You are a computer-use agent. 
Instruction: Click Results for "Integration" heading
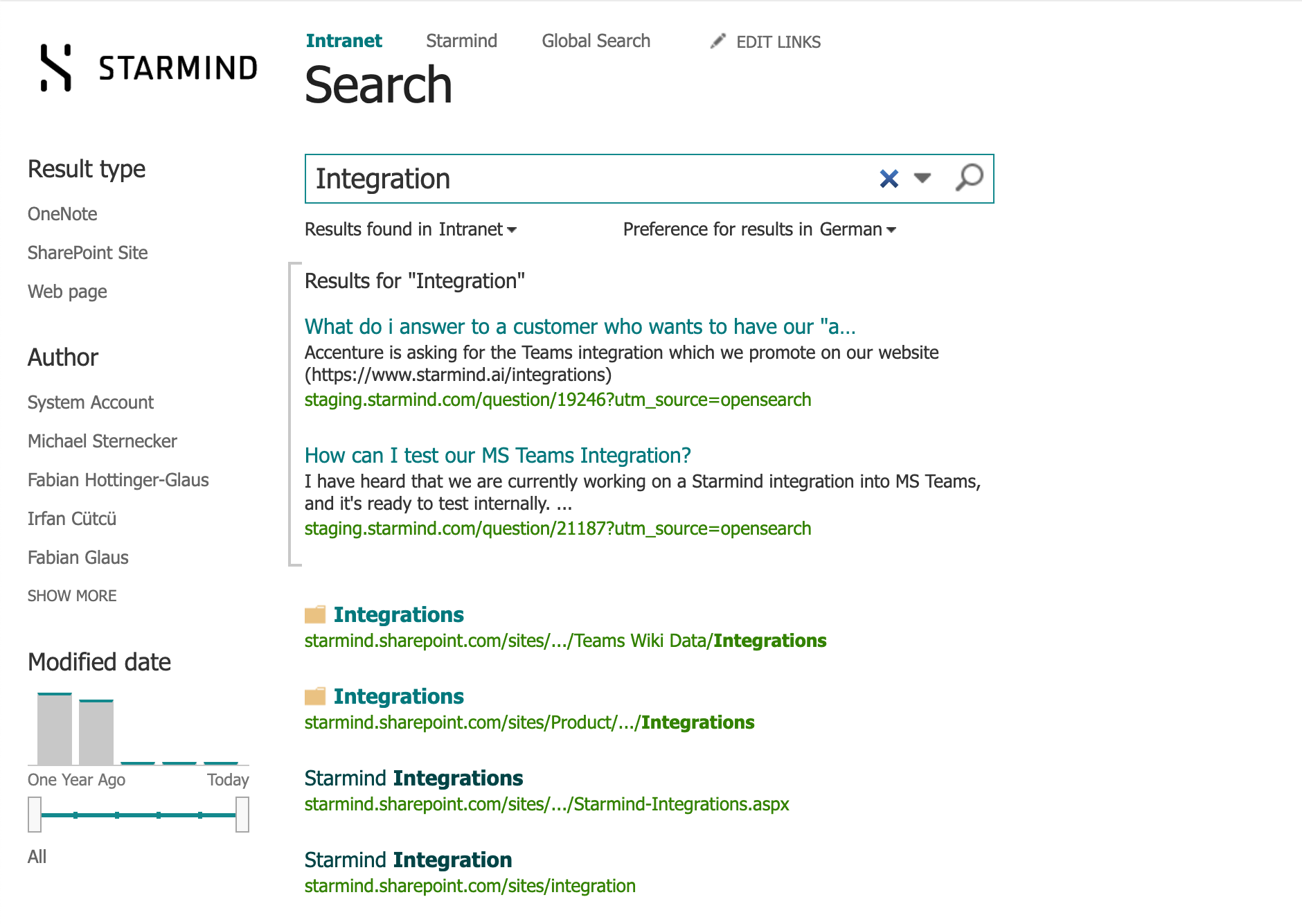[x=415, y=281]
